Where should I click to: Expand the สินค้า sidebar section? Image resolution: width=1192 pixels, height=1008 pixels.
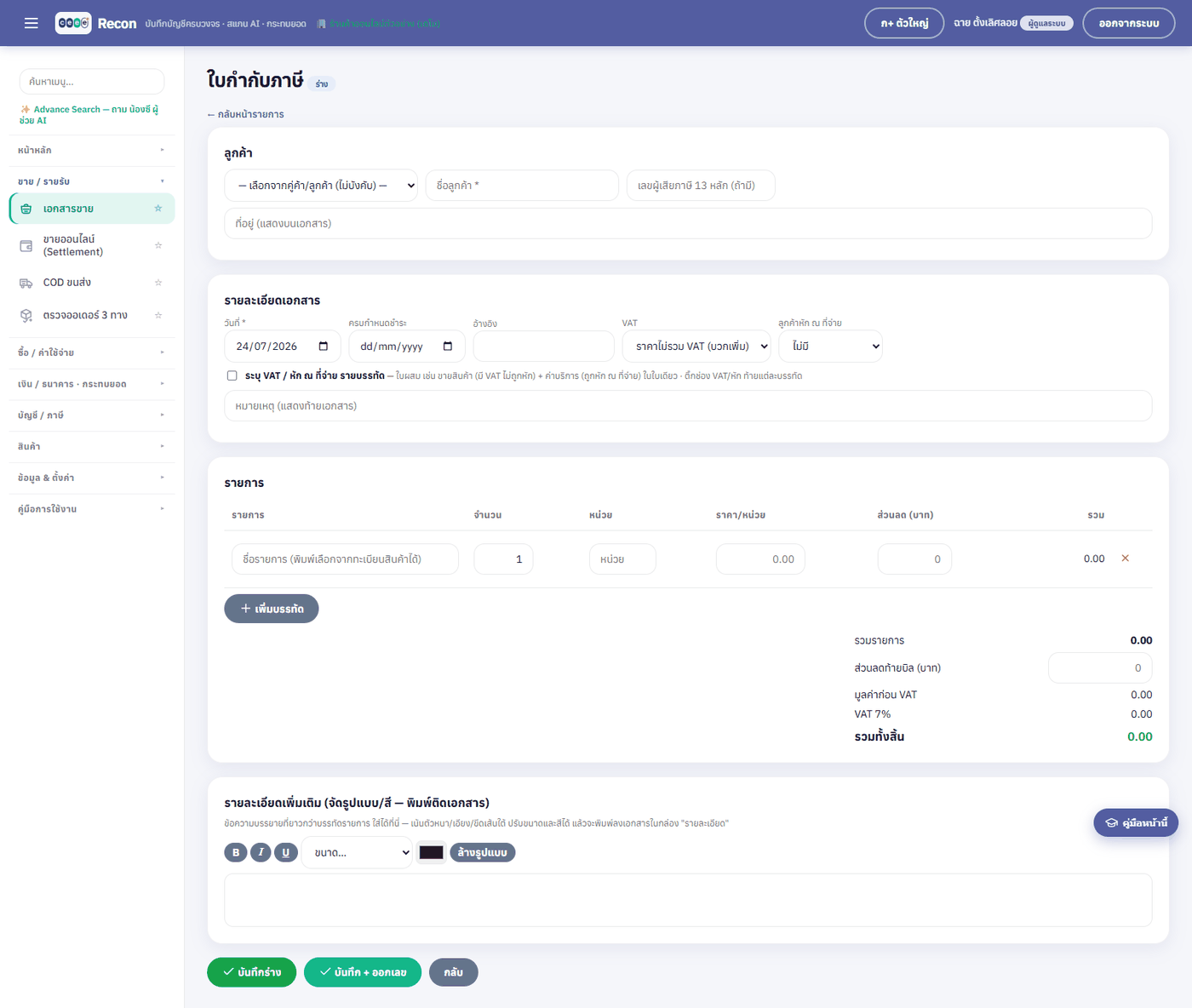(91, 446)
